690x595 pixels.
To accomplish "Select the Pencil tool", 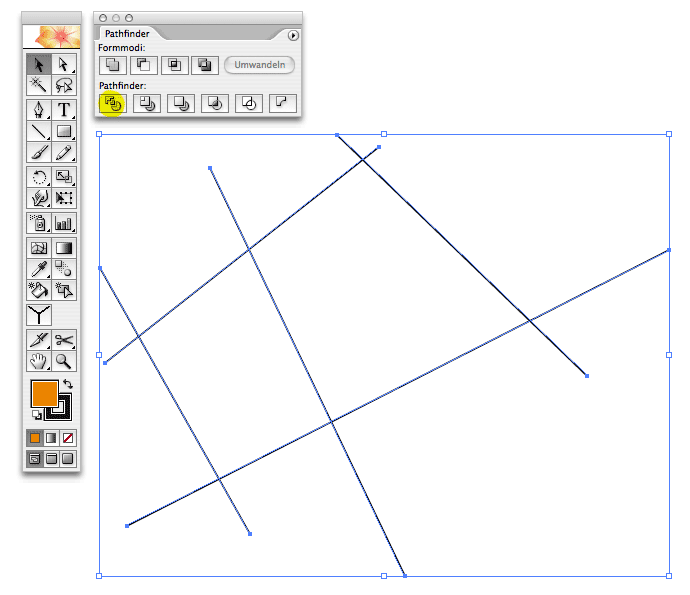I will pyautogui.click(x=64, y=152).
